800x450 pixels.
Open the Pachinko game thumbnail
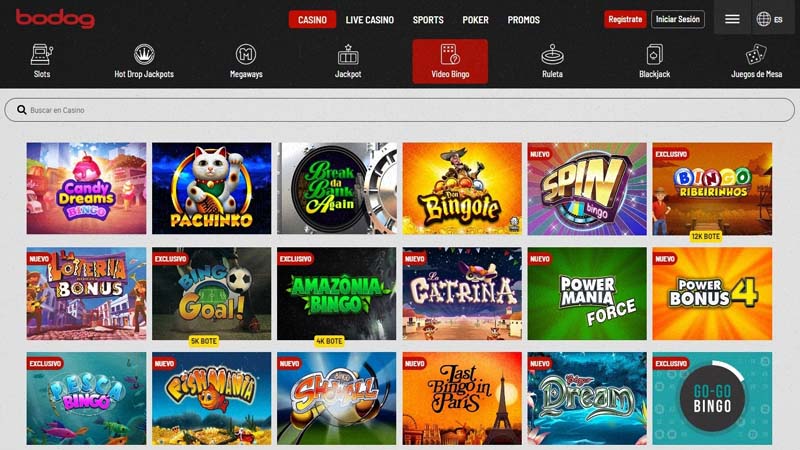[212, 188]
